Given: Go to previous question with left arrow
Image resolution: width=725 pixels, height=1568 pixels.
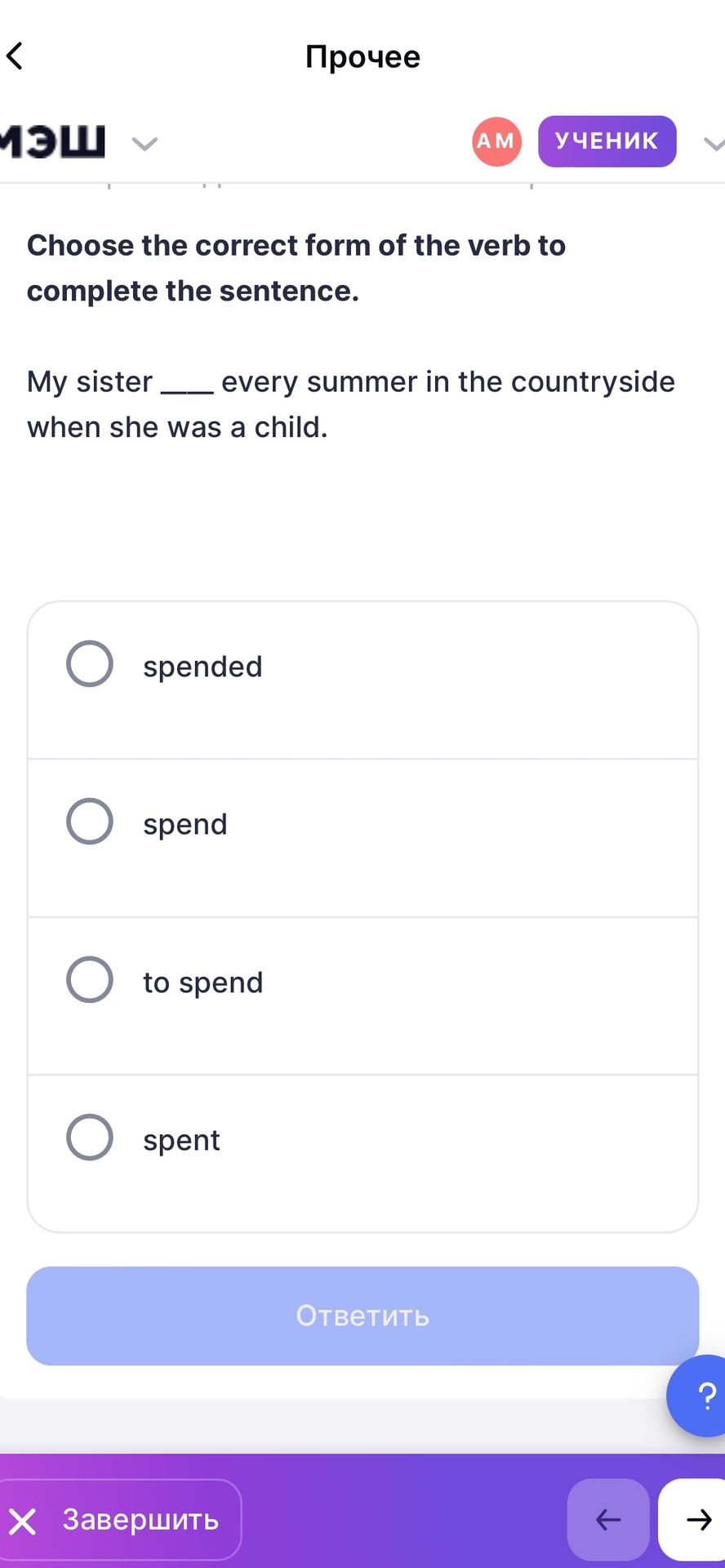Looking at the screenshot, I should click(x=608, y=1520).
